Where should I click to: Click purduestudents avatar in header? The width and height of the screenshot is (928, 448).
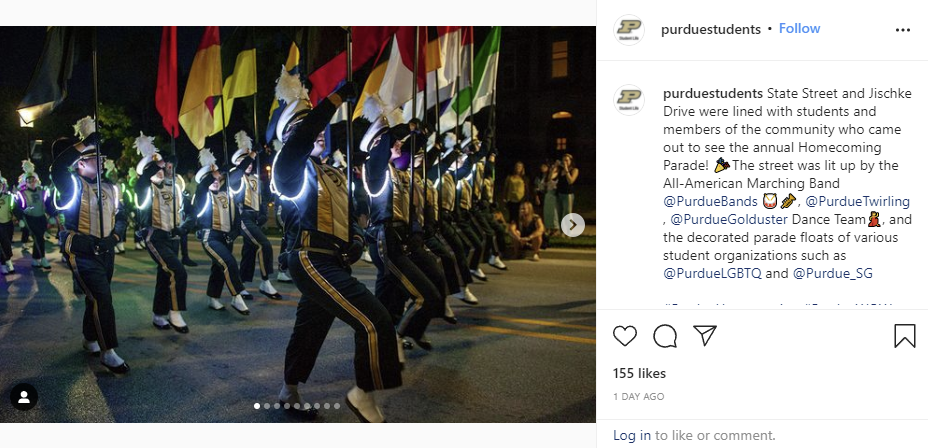tap(629, 30)
